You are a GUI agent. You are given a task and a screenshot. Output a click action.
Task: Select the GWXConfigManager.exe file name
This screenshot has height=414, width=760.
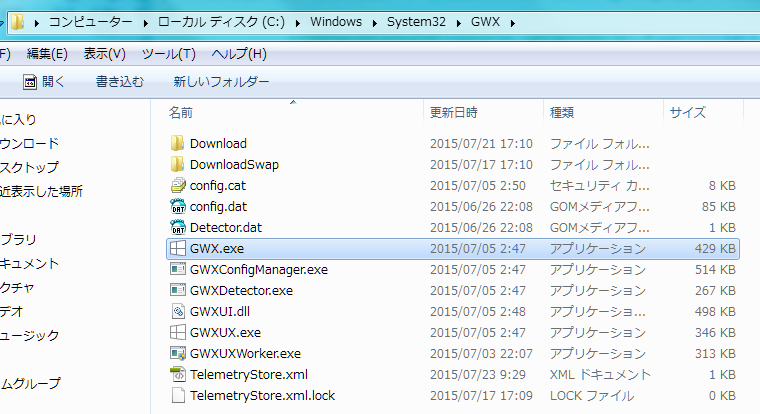pyautogui.click(x=259, y=270)
